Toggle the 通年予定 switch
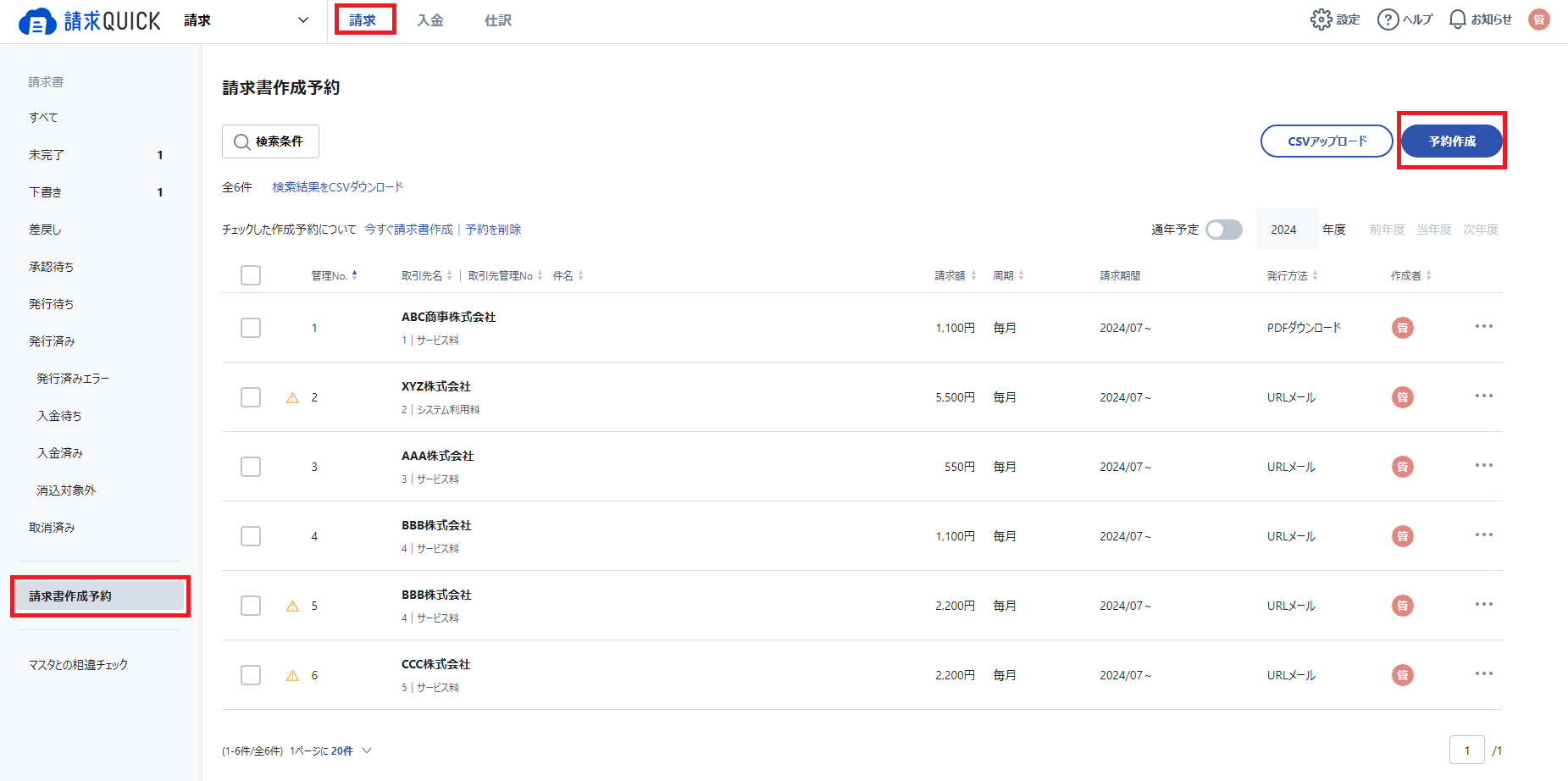Screen dimensions: 1568x781 1223,230
